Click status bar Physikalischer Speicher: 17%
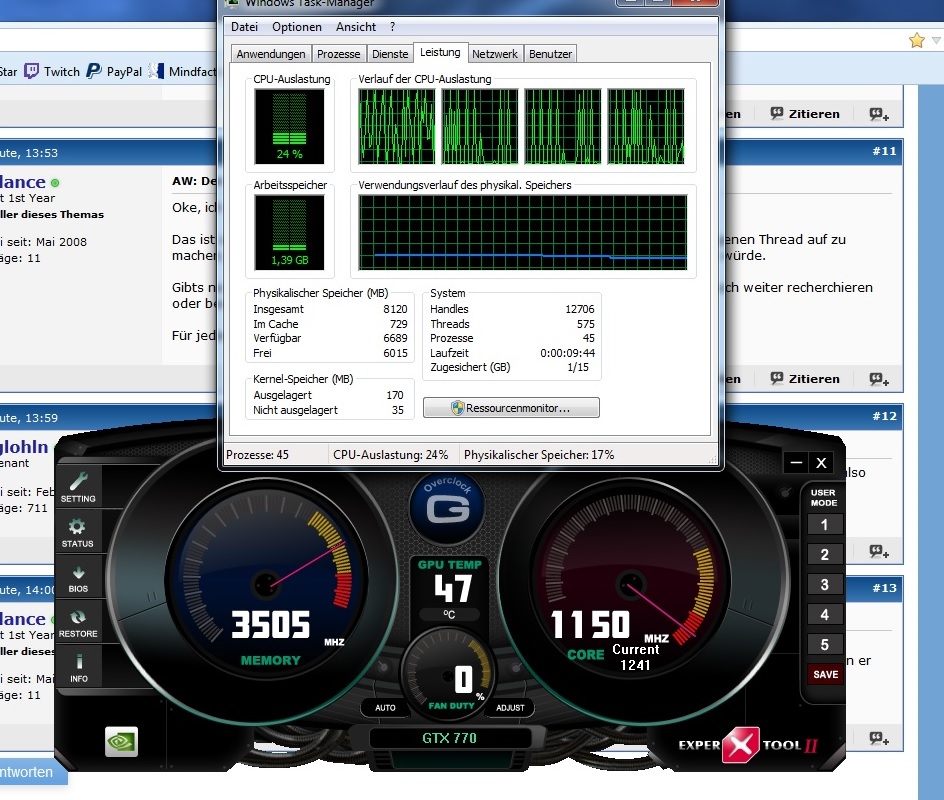944x800 pixels. coord(539,455)
